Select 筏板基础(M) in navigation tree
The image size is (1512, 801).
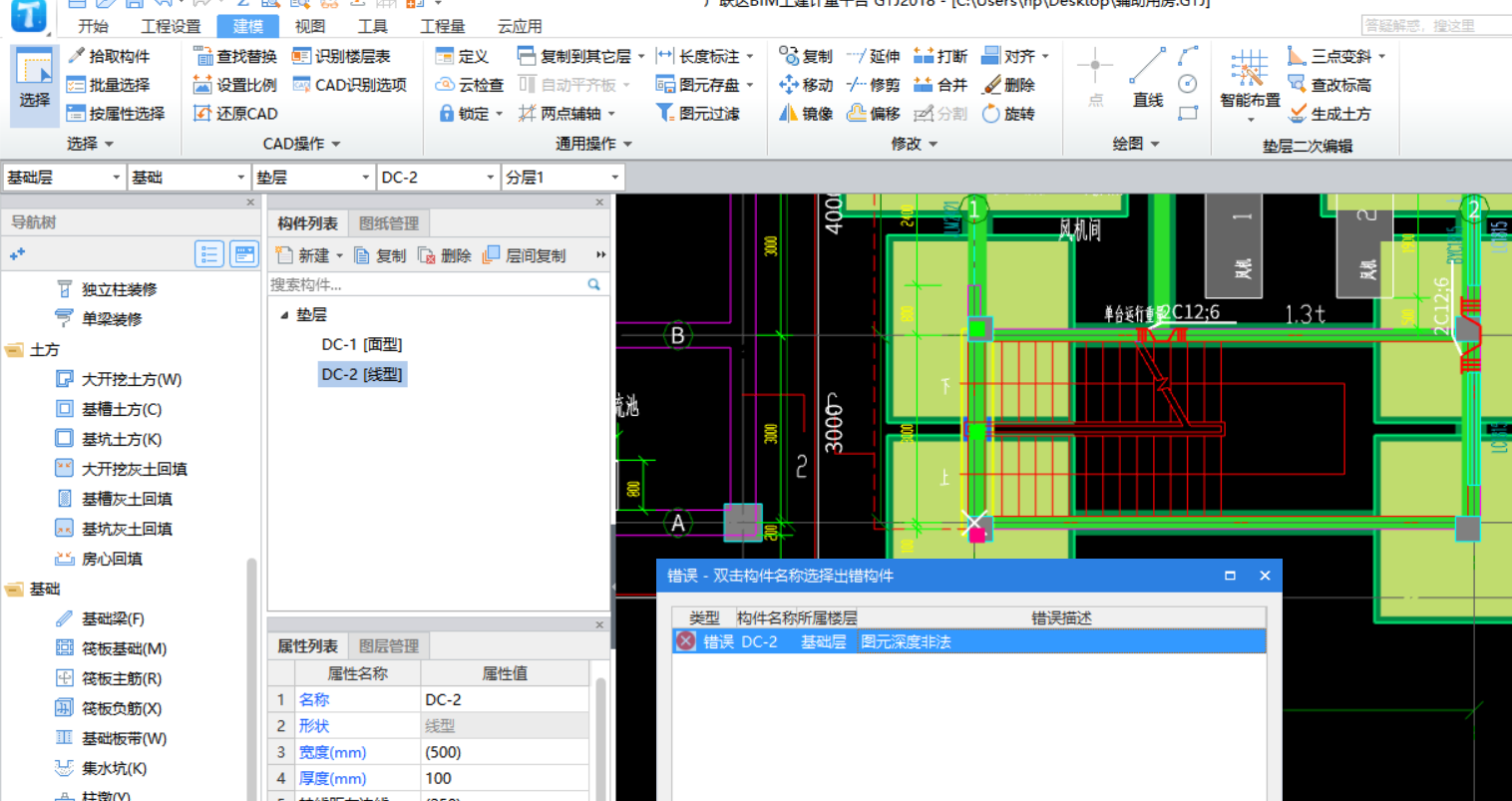coord(111,648)
